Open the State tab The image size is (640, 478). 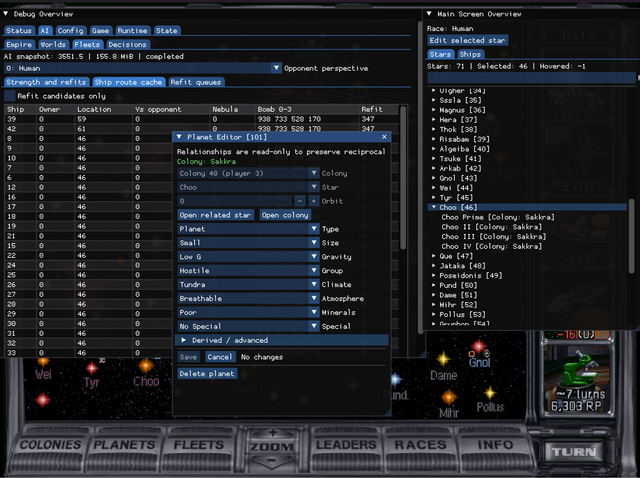pyautogui.click(x=167, y=31)
